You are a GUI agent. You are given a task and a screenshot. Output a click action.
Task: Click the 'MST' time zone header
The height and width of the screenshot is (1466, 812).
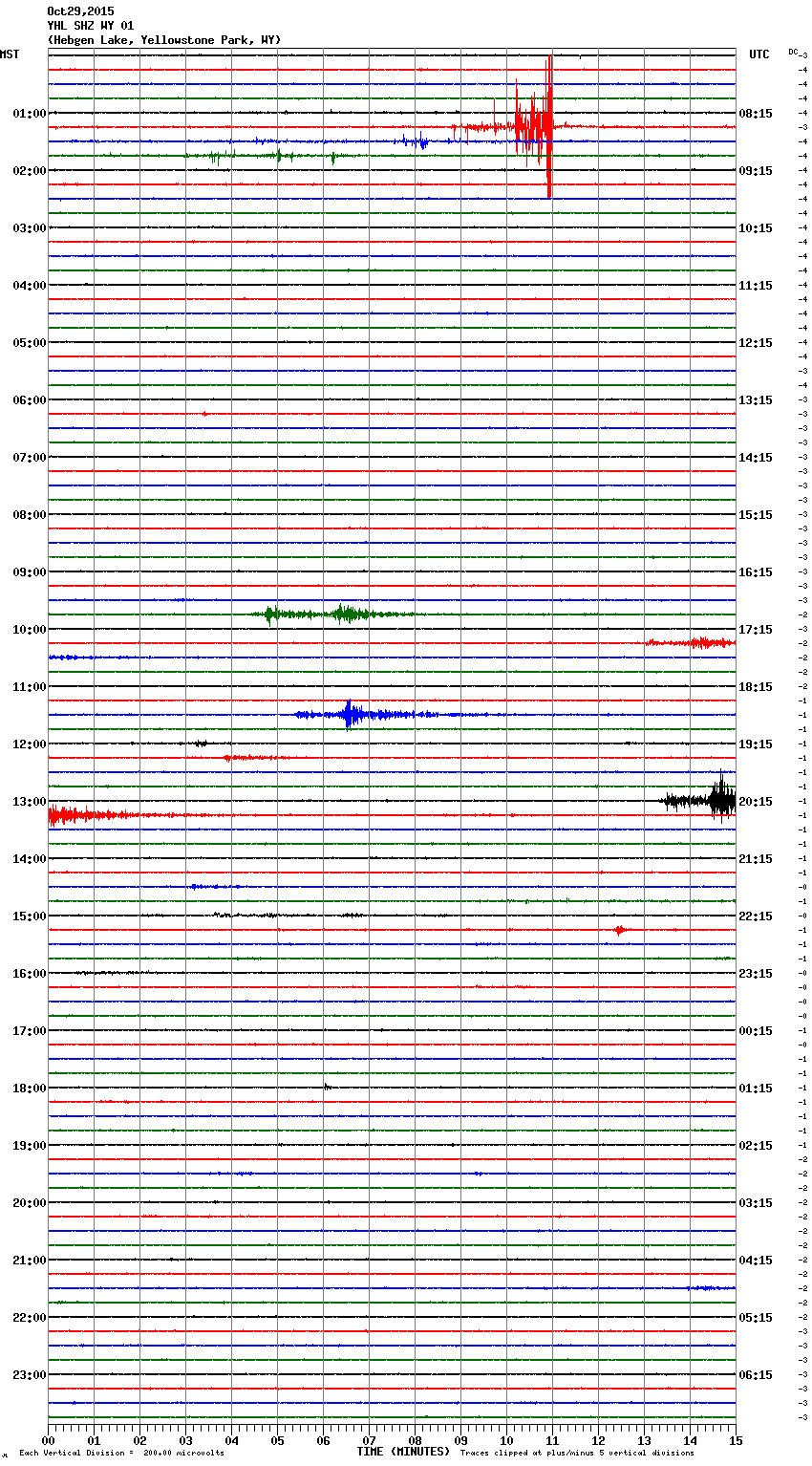point(10,54)
